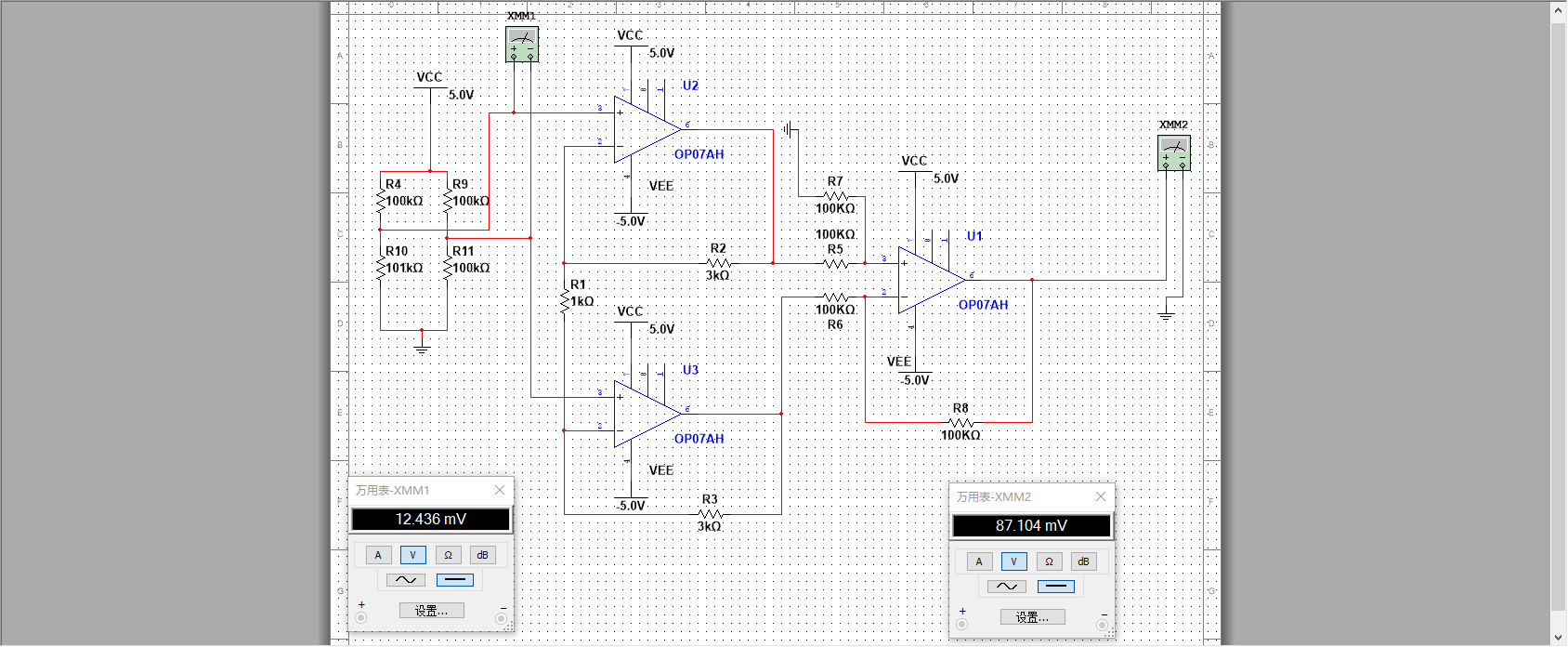Screen dimensions: 1568x647
Task: Select the U2 OP07AH op-amp symbol
Action: pos(647,129)
